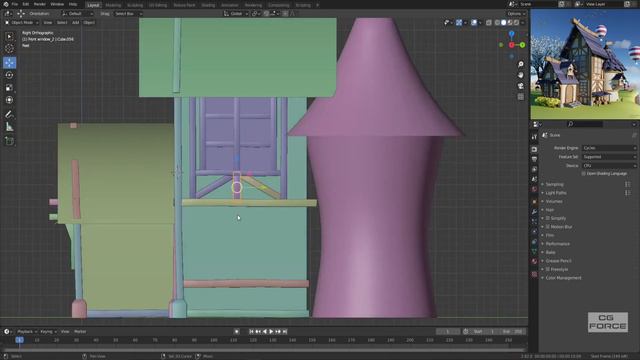Viewport: 640px width, 360px height.
Task: Open the Output properties tab icon
Action: tap(534, 159)
